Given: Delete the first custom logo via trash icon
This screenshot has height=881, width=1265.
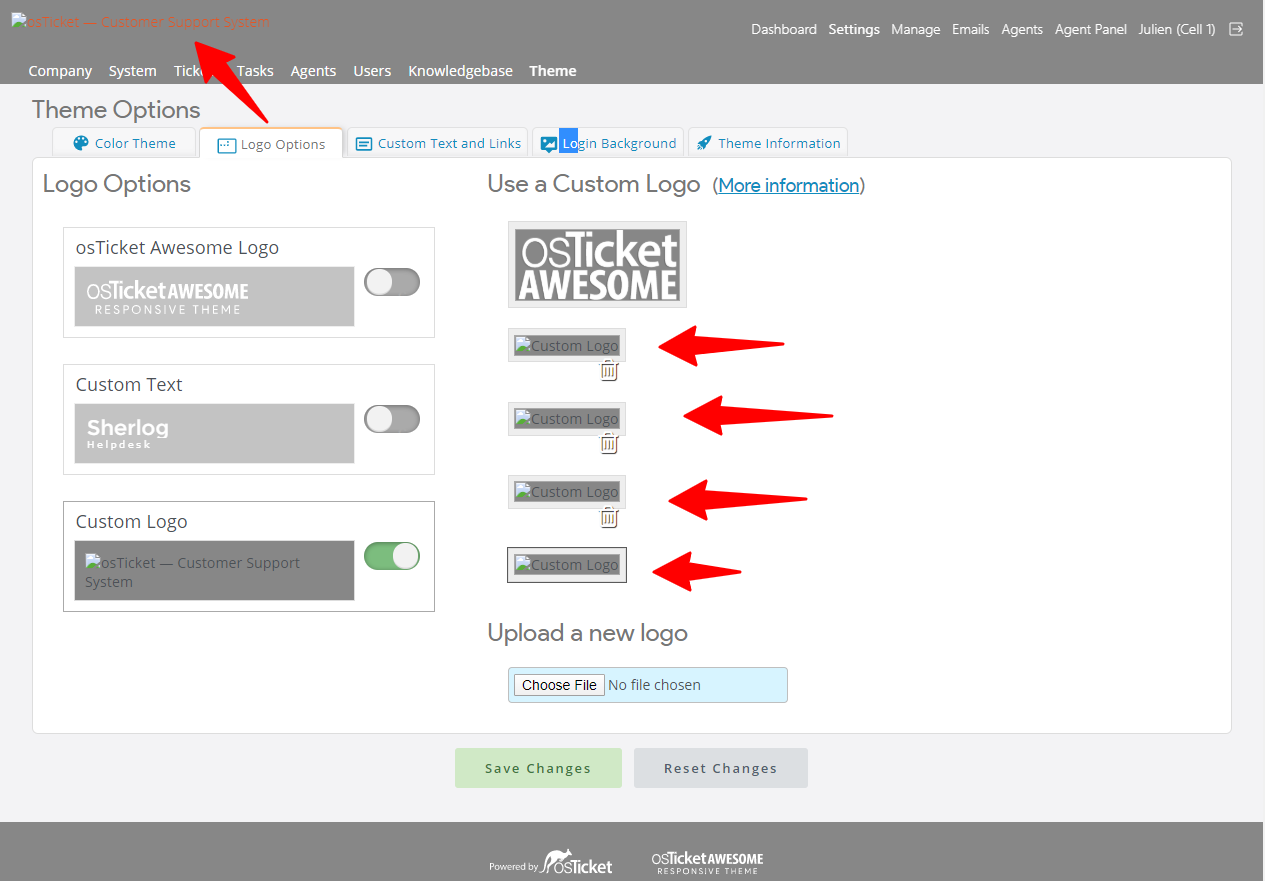Looking at the screenshot, I should (609, 371).
